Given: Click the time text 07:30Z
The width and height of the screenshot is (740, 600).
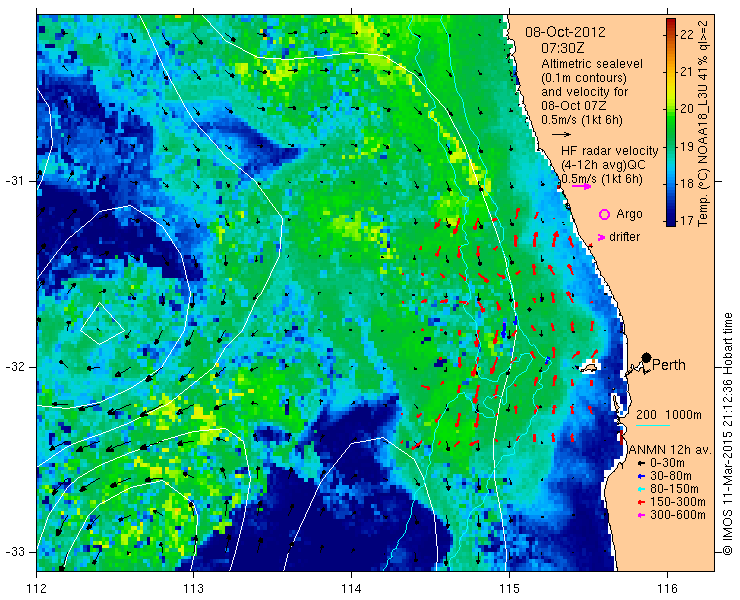Looking at the screenshot, I should [563, 48].
